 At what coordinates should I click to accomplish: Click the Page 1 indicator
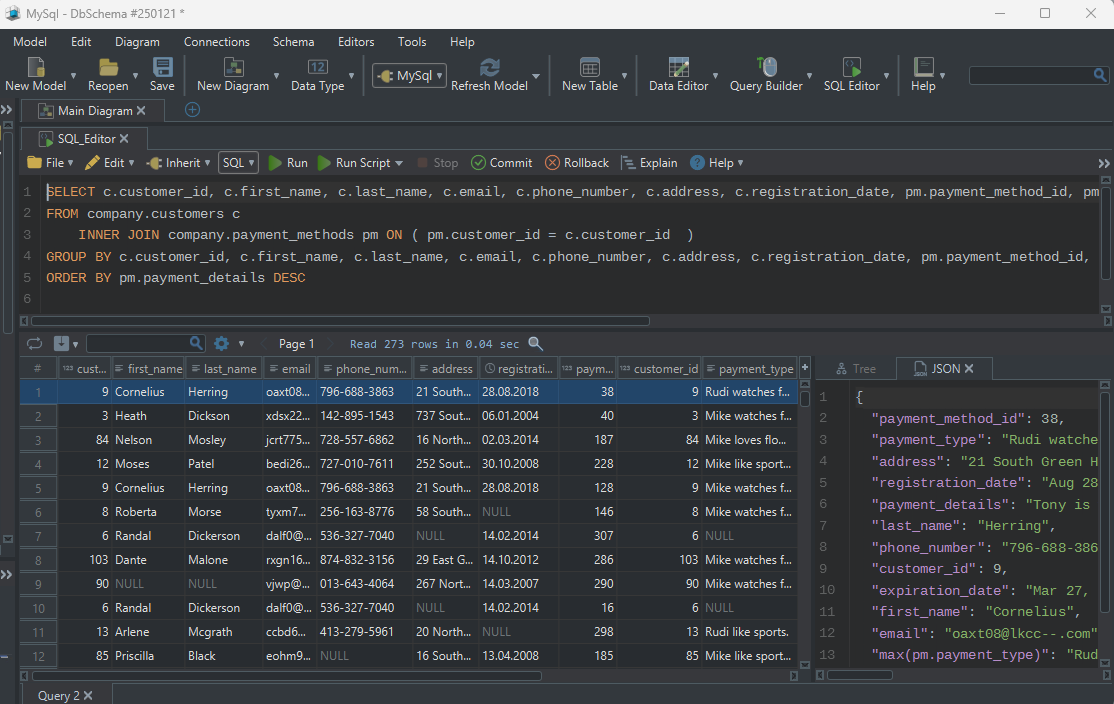point(296,344)
